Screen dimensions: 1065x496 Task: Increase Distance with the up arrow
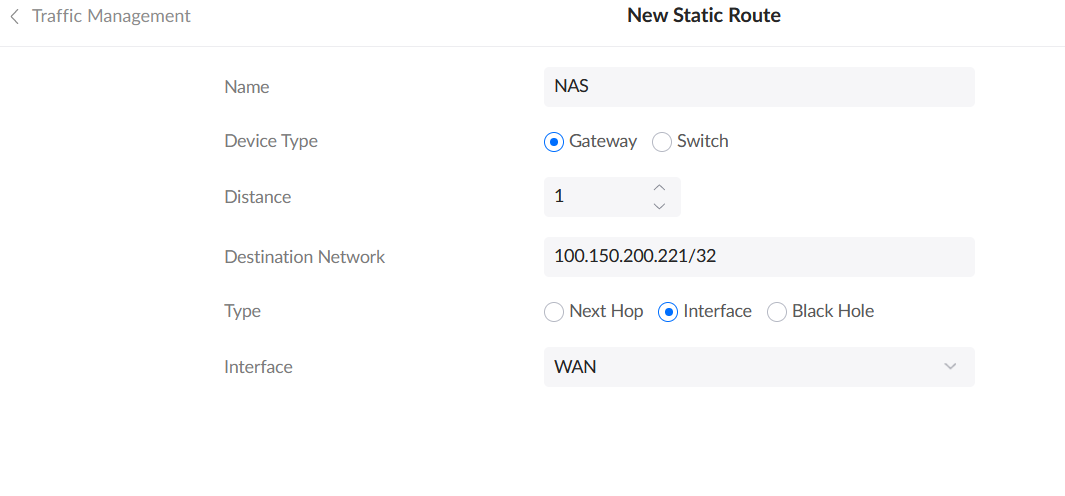coord(659,187)
